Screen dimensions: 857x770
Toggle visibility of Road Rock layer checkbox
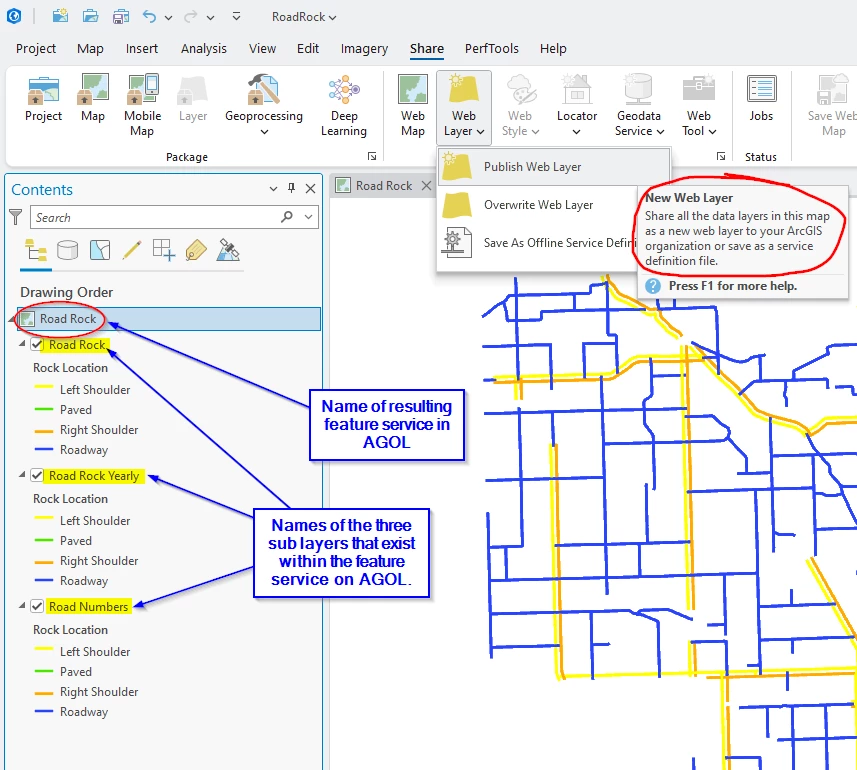pyautogui.click(x=37, y=345)
